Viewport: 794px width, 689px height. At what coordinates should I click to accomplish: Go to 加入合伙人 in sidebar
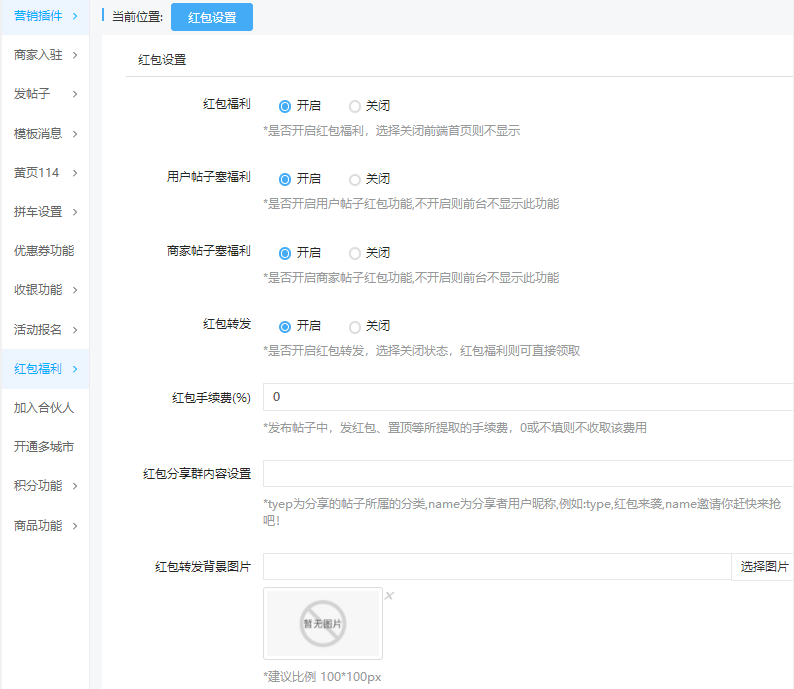46,408
